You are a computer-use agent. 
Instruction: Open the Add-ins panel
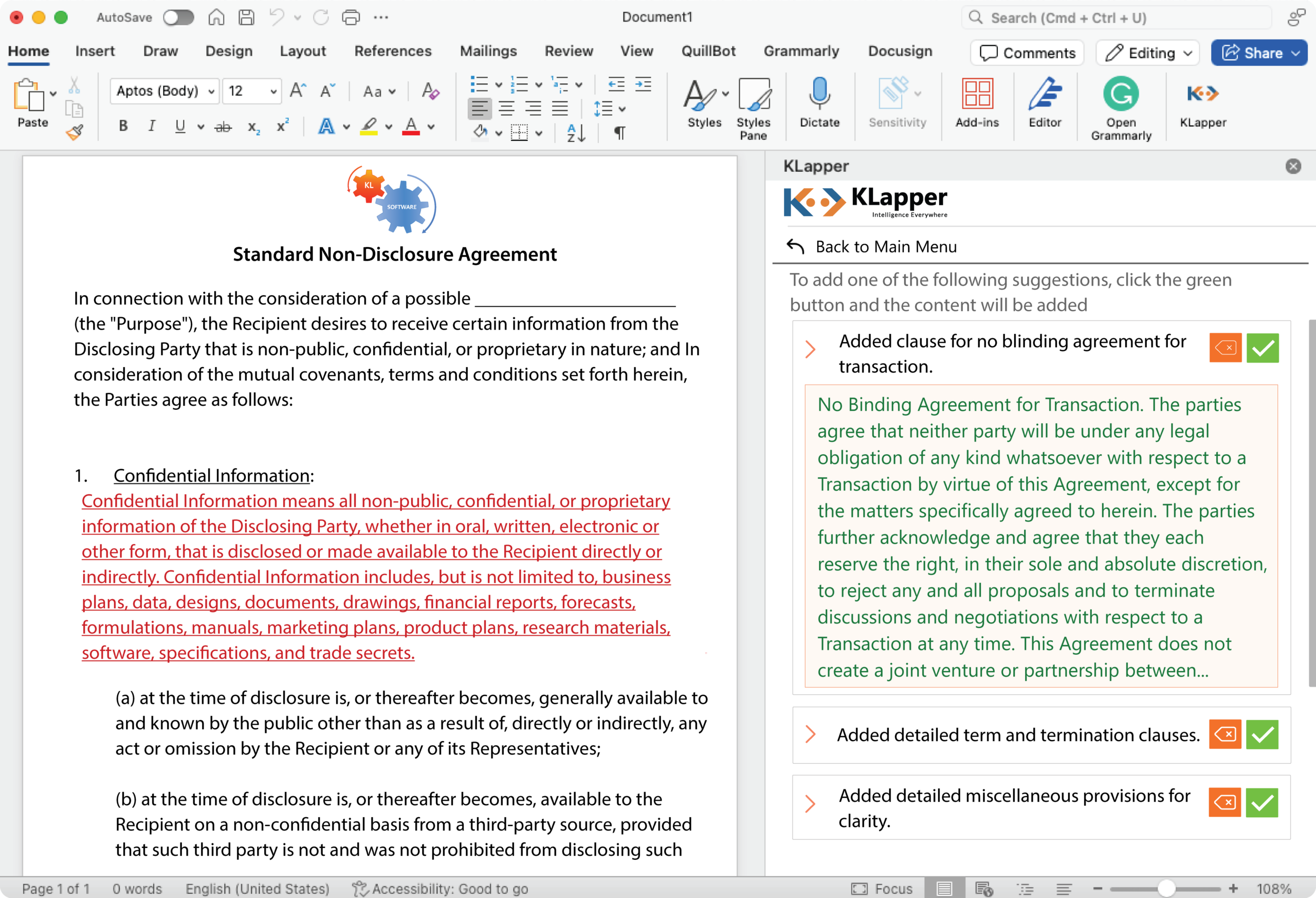coord(977,104)
